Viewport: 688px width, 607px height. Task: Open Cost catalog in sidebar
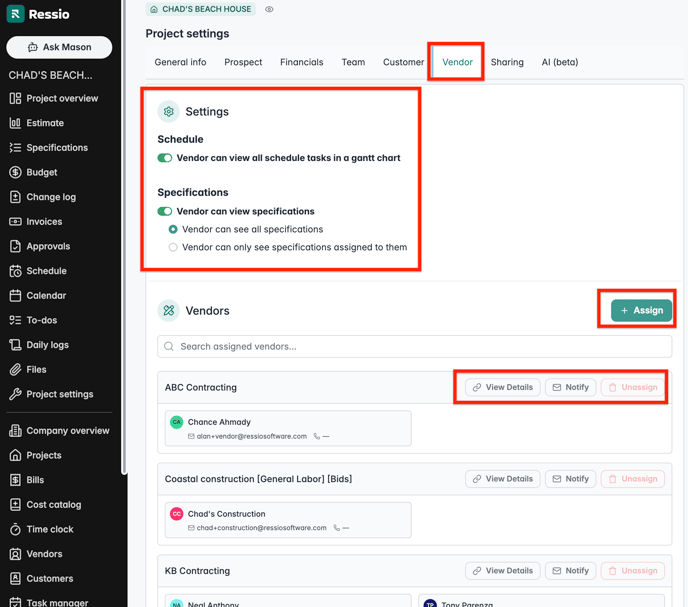[54, 505]
